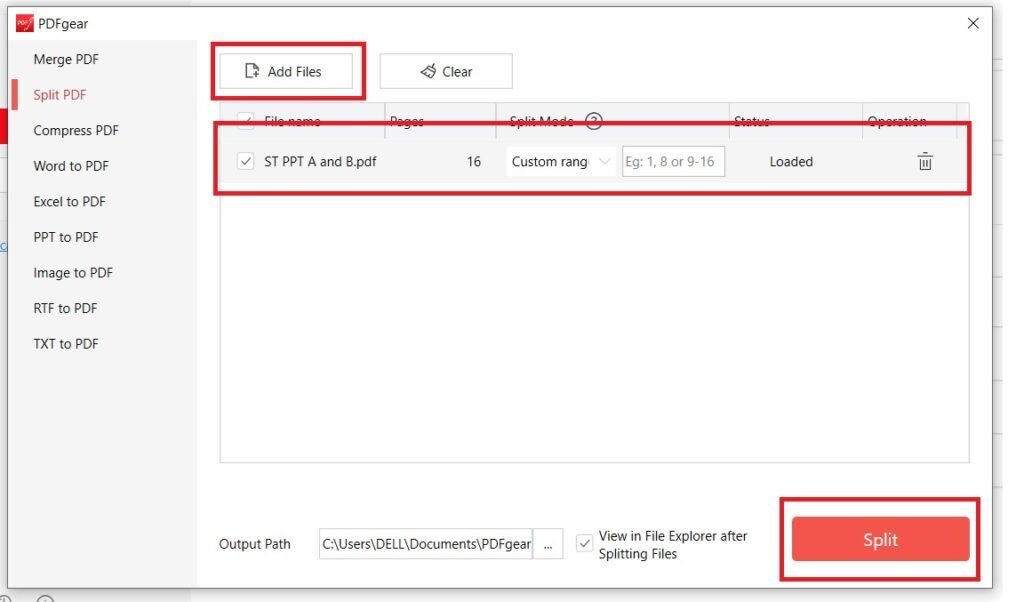
Task: Select Image to PDF option
Action: (x=73, y=272)
